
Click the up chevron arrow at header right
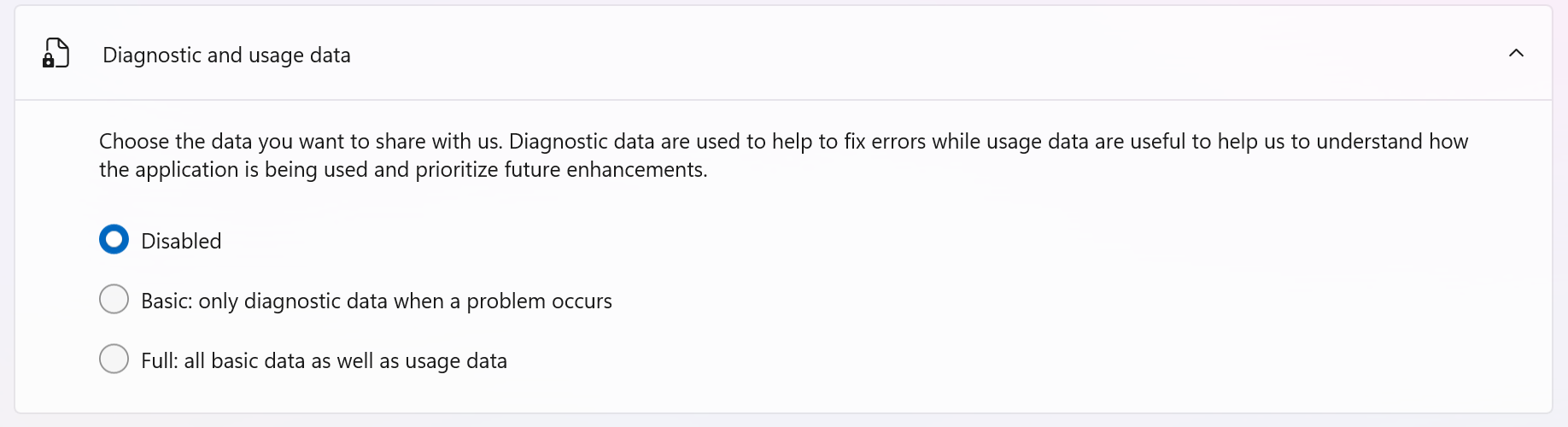(x=1516, y=54)
